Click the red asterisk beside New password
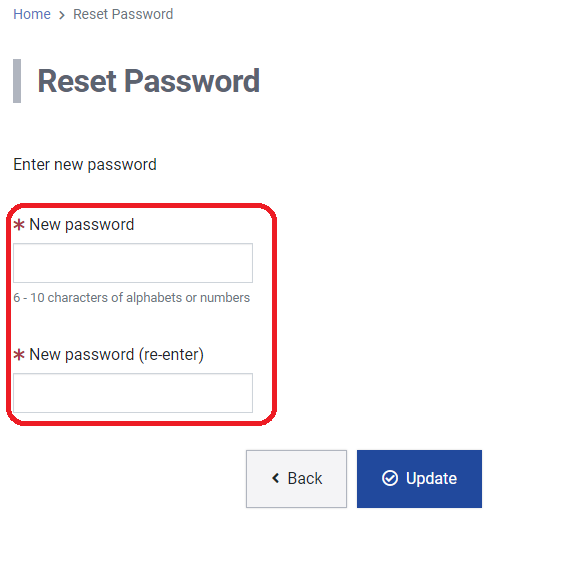 tap(19, 224)
